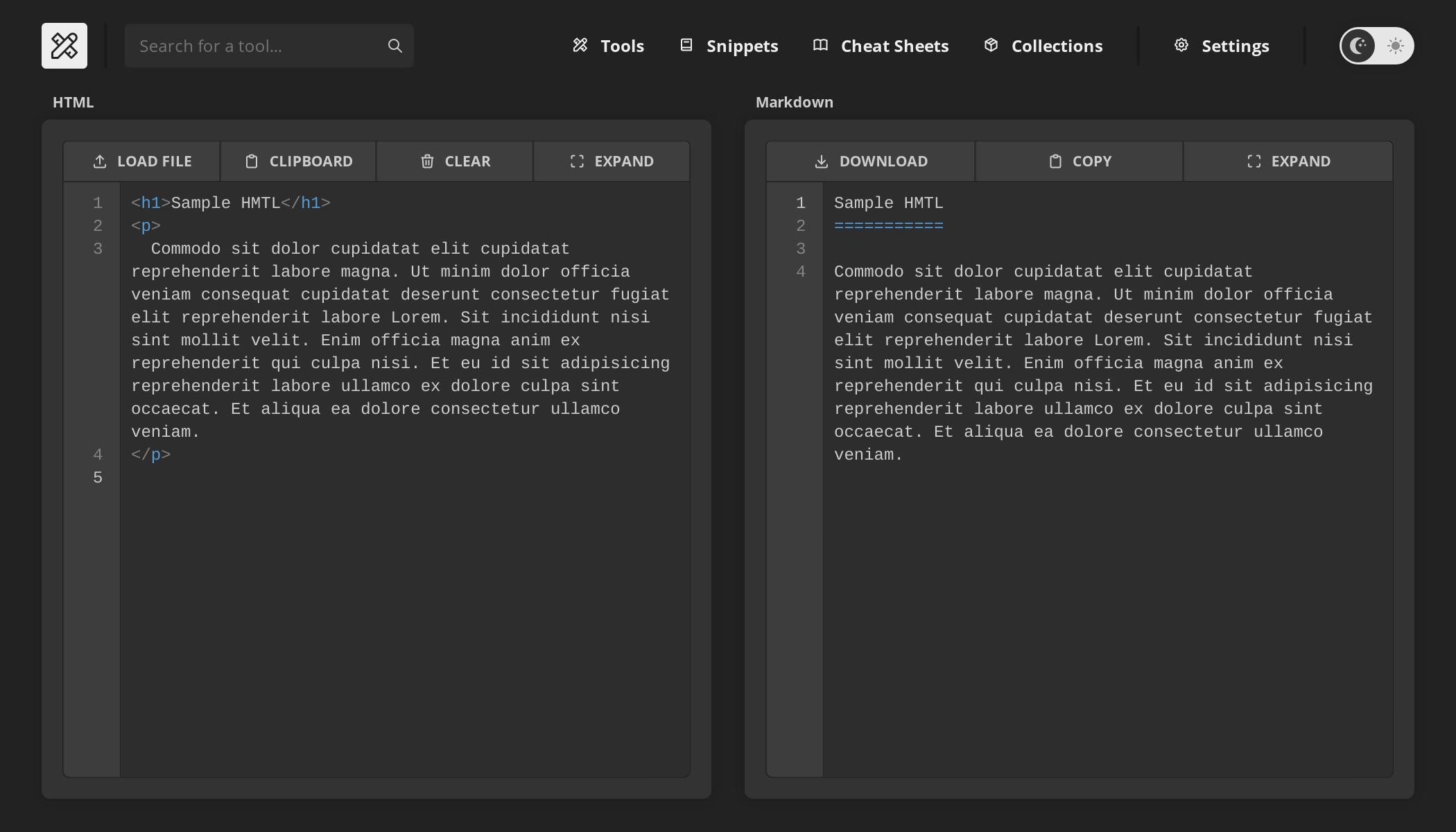
Task: Click the app logo icon
Action: click(64, 46)
